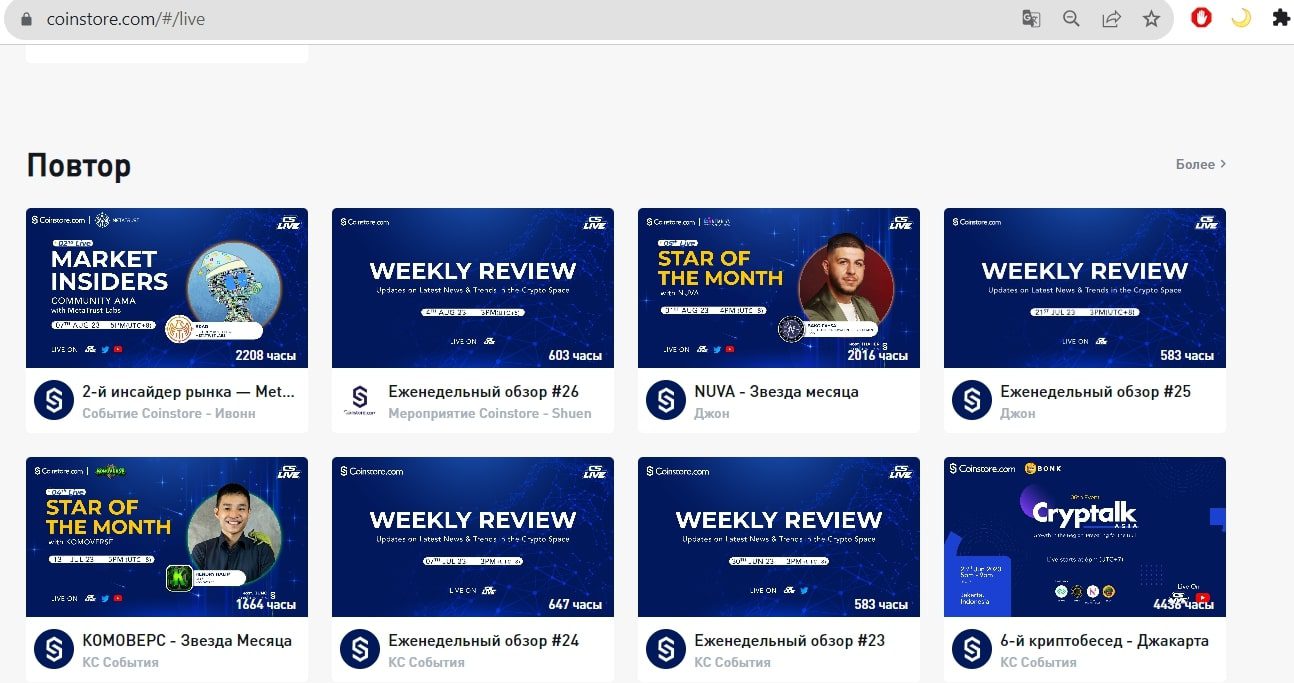The image size is (1294, 683).
Task: Click the avatar icon beside КОМОВЕРС
Action: pyautogui.click(x=54, y=649)
